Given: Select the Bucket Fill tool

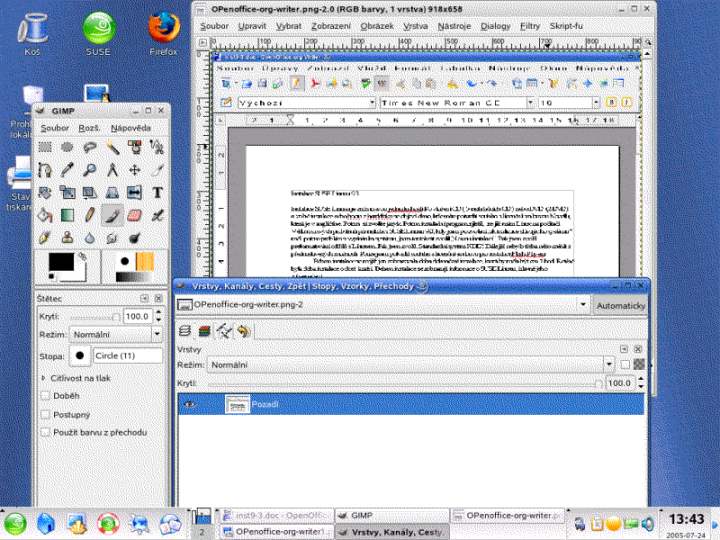Looking at the screenshot, I should (45, 215).
